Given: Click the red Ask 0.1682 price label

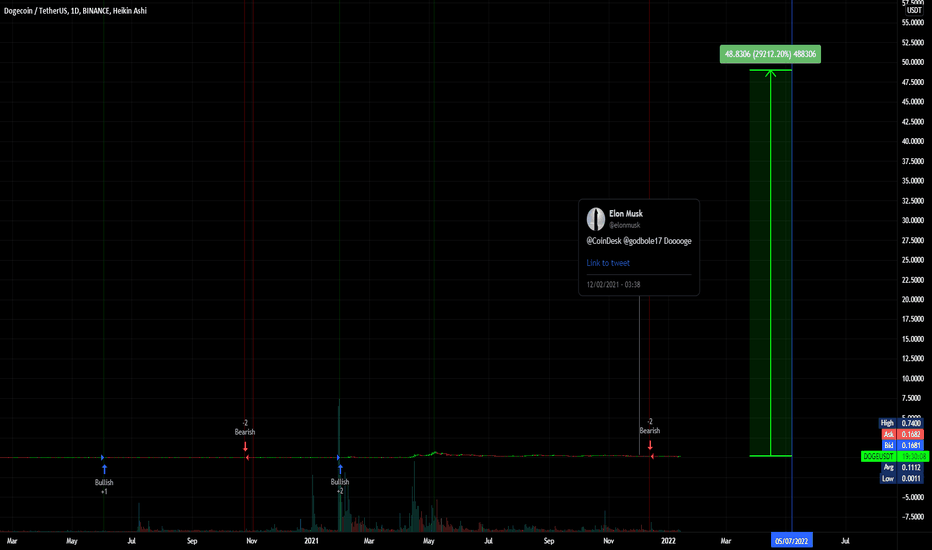Looking at the screenshot, I should 901,435.
